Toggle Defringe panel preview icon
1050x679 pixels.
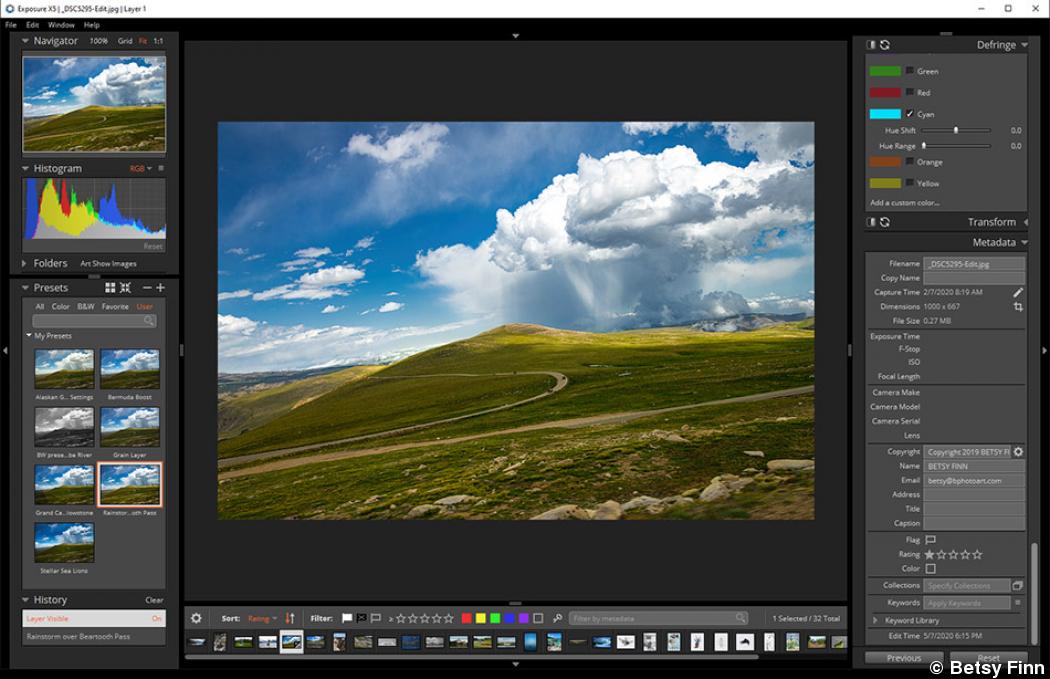click(871, 45)
